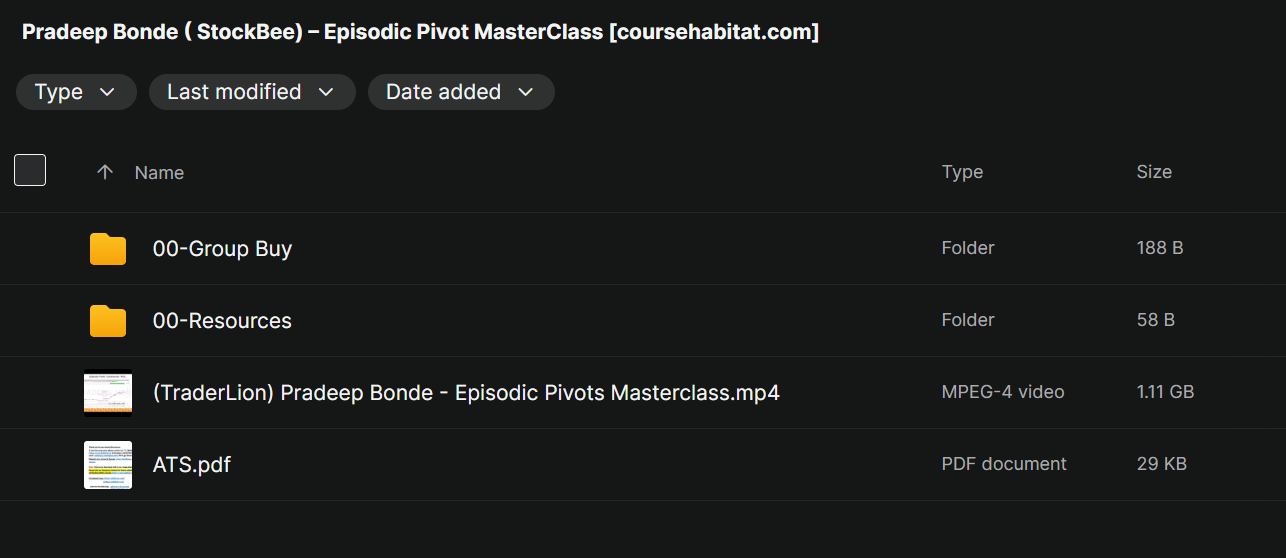This screenshot has height=558, width=1286.
Task: Open the 00-Group Buy folder name
Action: click(222, 249)
